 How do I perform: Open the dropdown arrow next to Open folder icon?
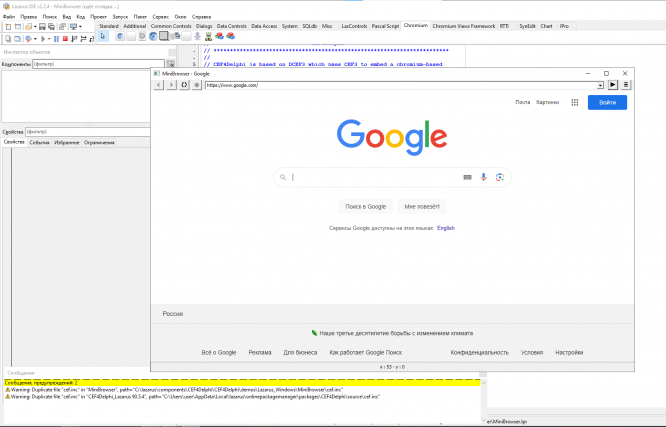(x=35, y=26)
